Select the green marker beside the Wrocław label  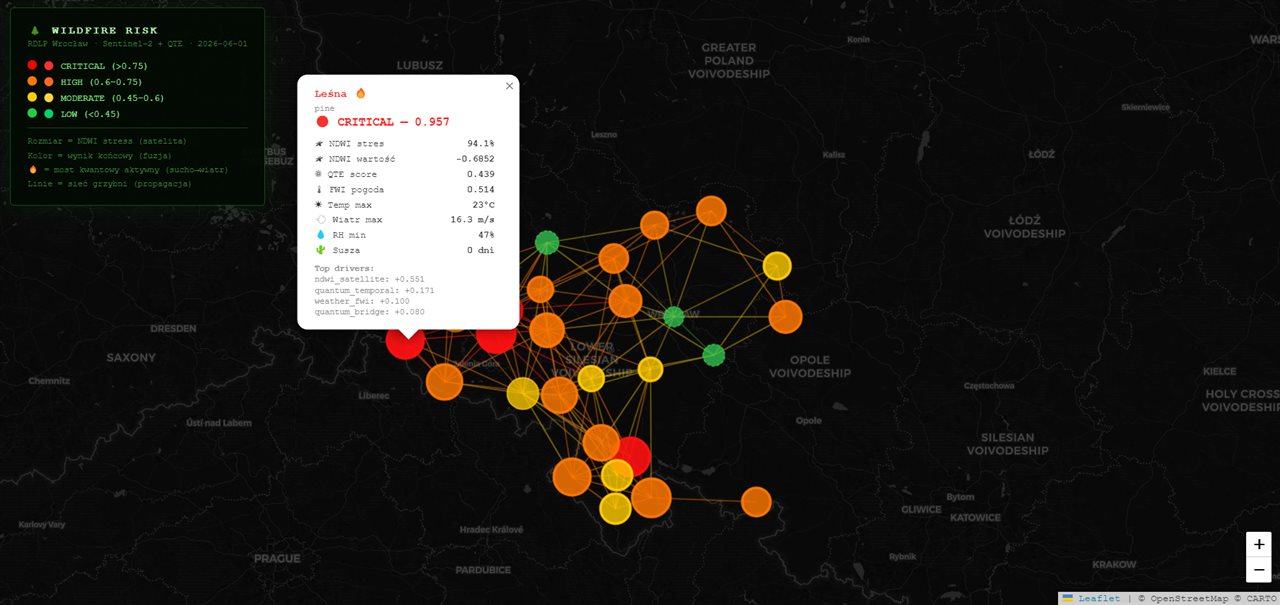click(x=674, y=317)
